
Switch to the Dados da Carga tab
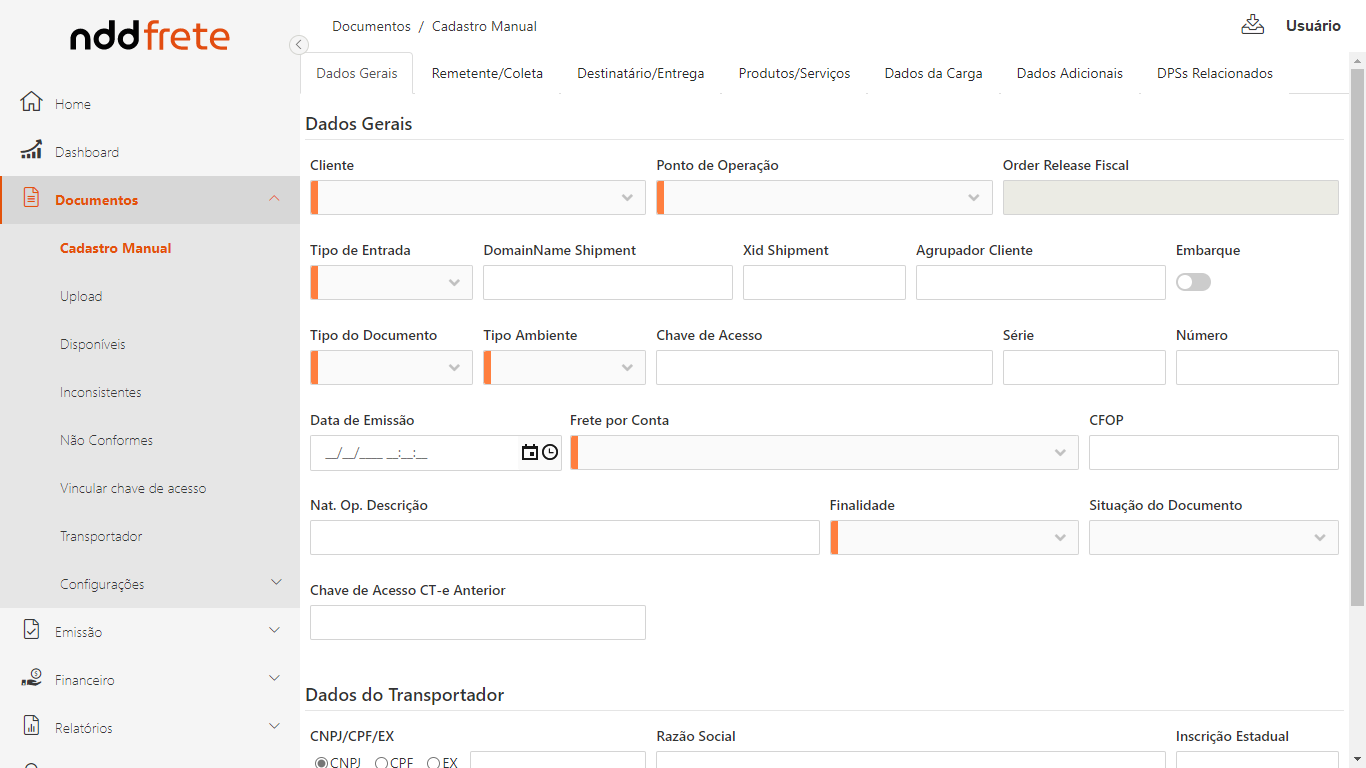(933, 73)
